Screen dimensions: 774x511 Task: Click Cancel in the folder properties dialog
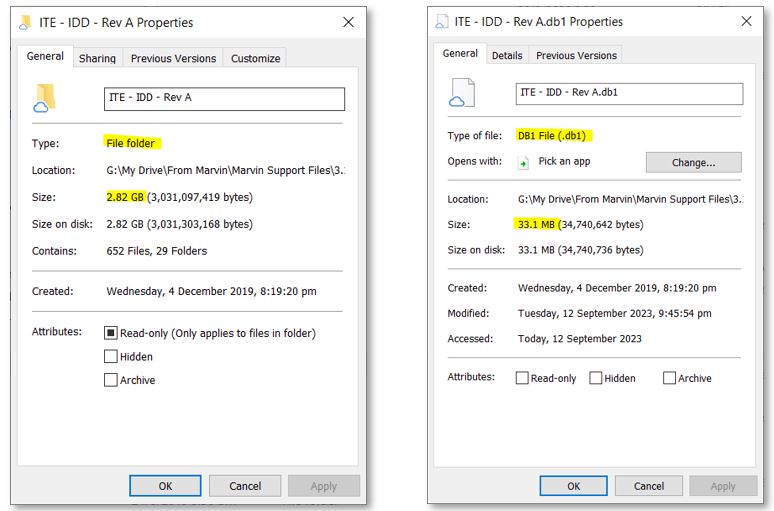click(x=245, y=486)
